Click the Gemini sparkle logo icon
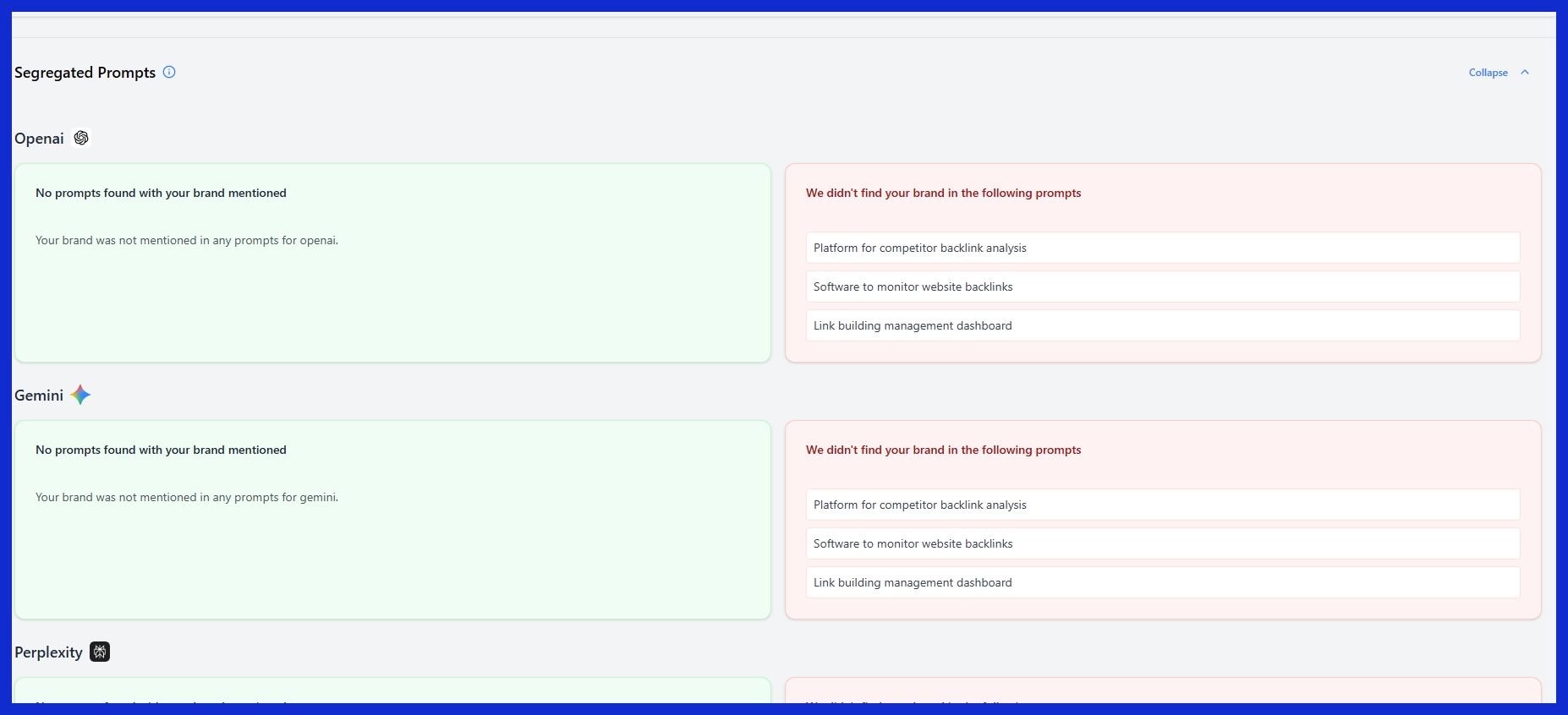The image size is (1568, 715). pyautogui.click(x=80, y=395)
